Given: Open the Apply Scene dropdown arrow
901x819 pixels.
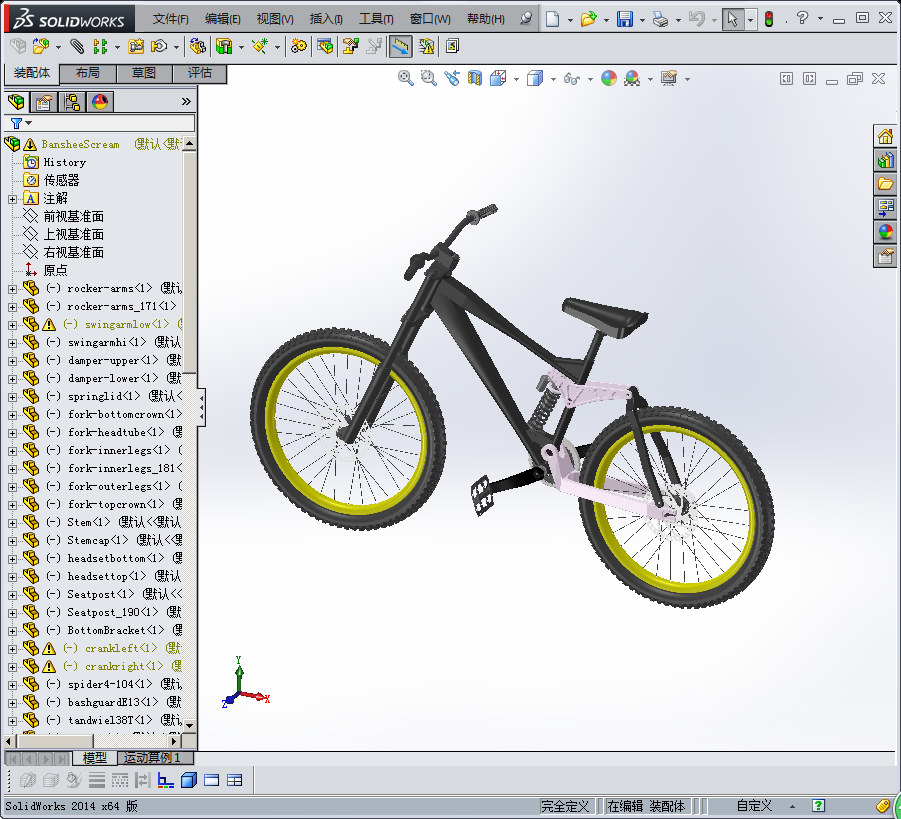Looking at the screenshot, I should click(x=650, y=79).
